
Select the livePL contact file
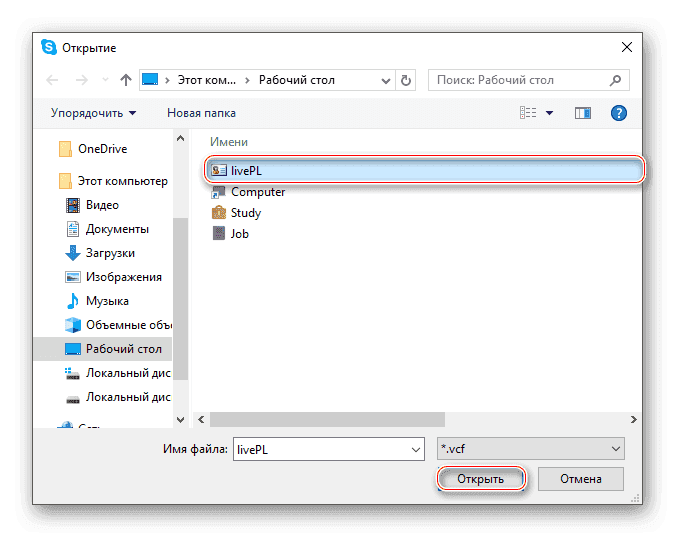pyautogui.click(x=424, y=171)
